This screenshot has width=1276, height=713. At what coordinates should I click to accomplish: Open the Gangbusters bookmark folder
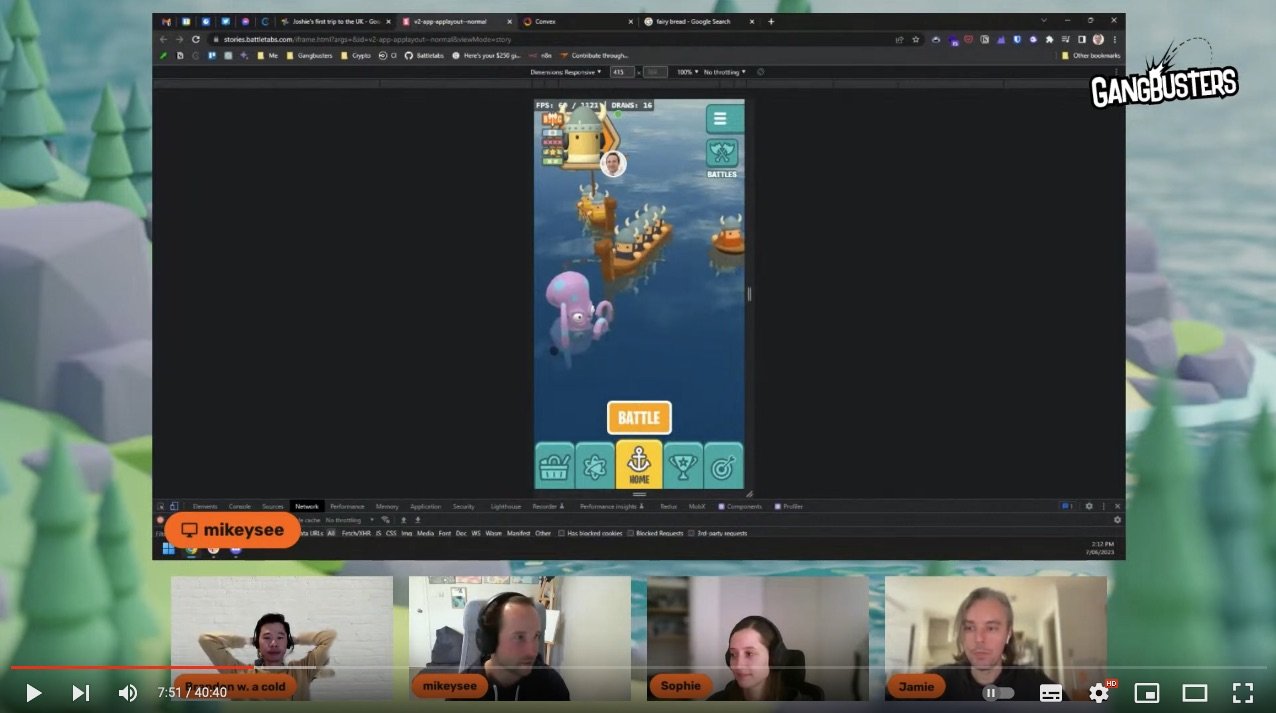(x=308, y=55)
